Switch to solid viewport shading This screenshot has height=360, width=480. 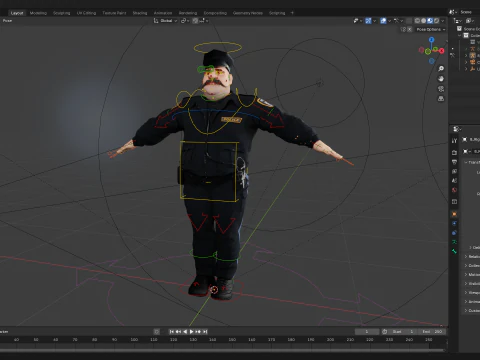423,21
